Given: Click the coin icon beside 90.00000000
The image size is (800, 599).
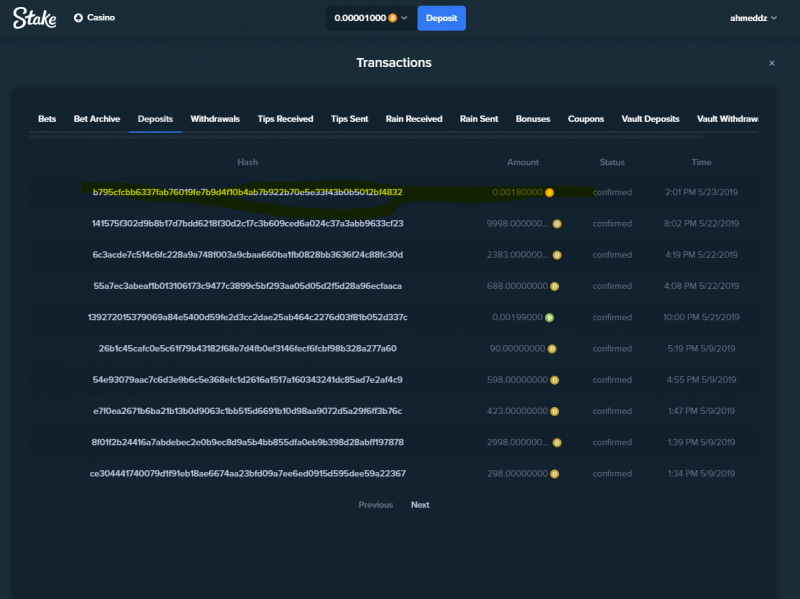Looking at the screenshot, I should (x=552, y=349).
